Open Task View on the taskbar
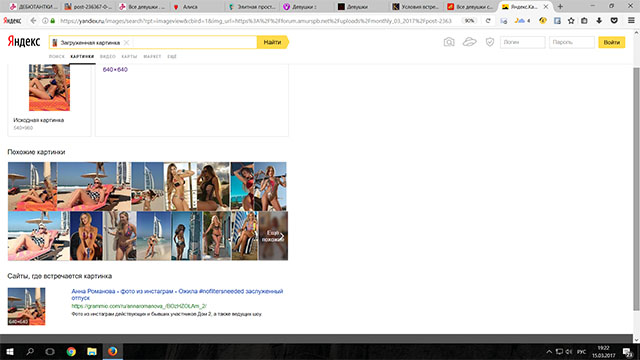Screen dimensions: 640x360 click(50, 351)
